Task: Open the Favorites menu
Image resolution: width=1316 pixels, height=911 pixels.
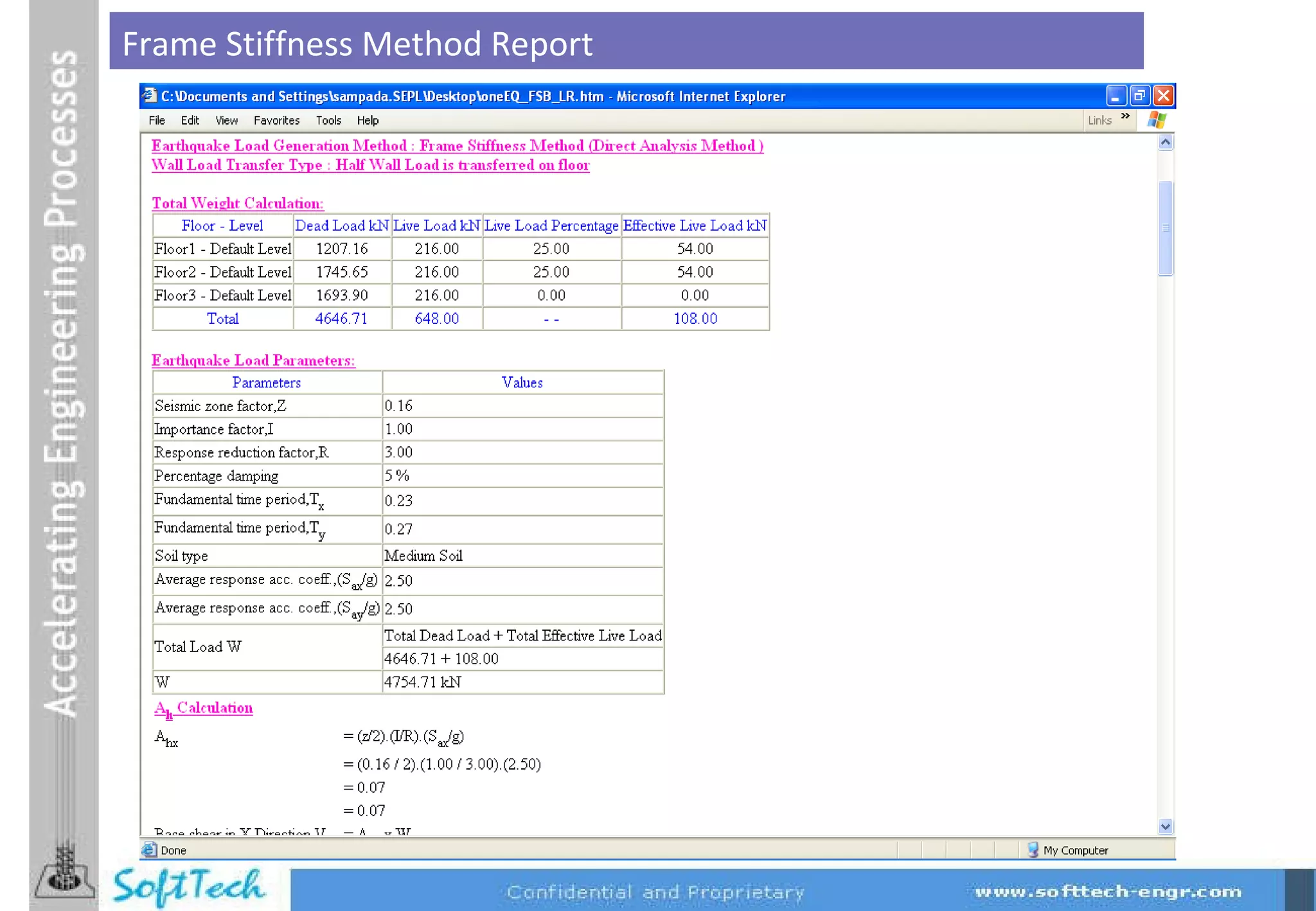Action: [x=276, y=120]
